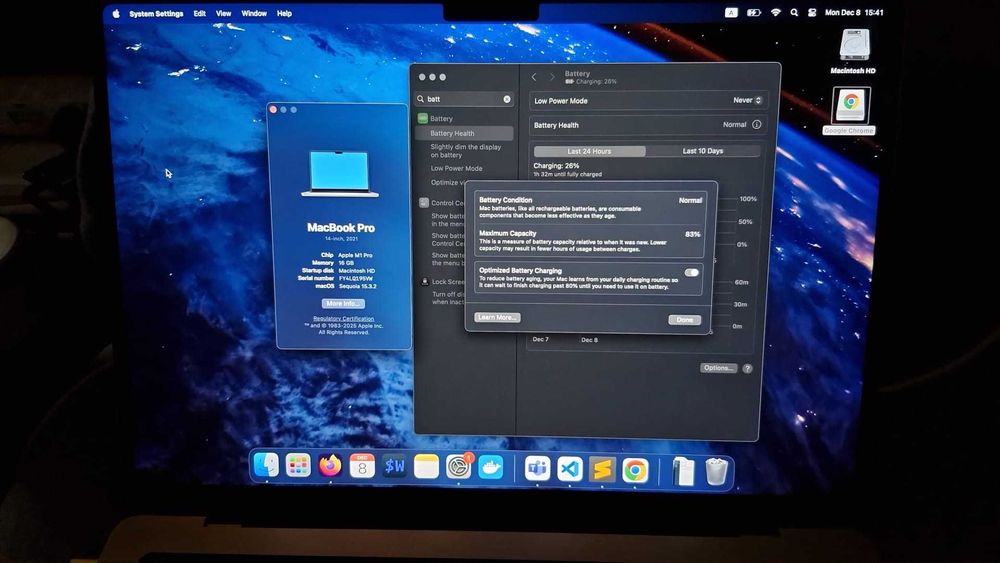
Task: Switch to Last 10 Days tab
Action: (703, 151)
